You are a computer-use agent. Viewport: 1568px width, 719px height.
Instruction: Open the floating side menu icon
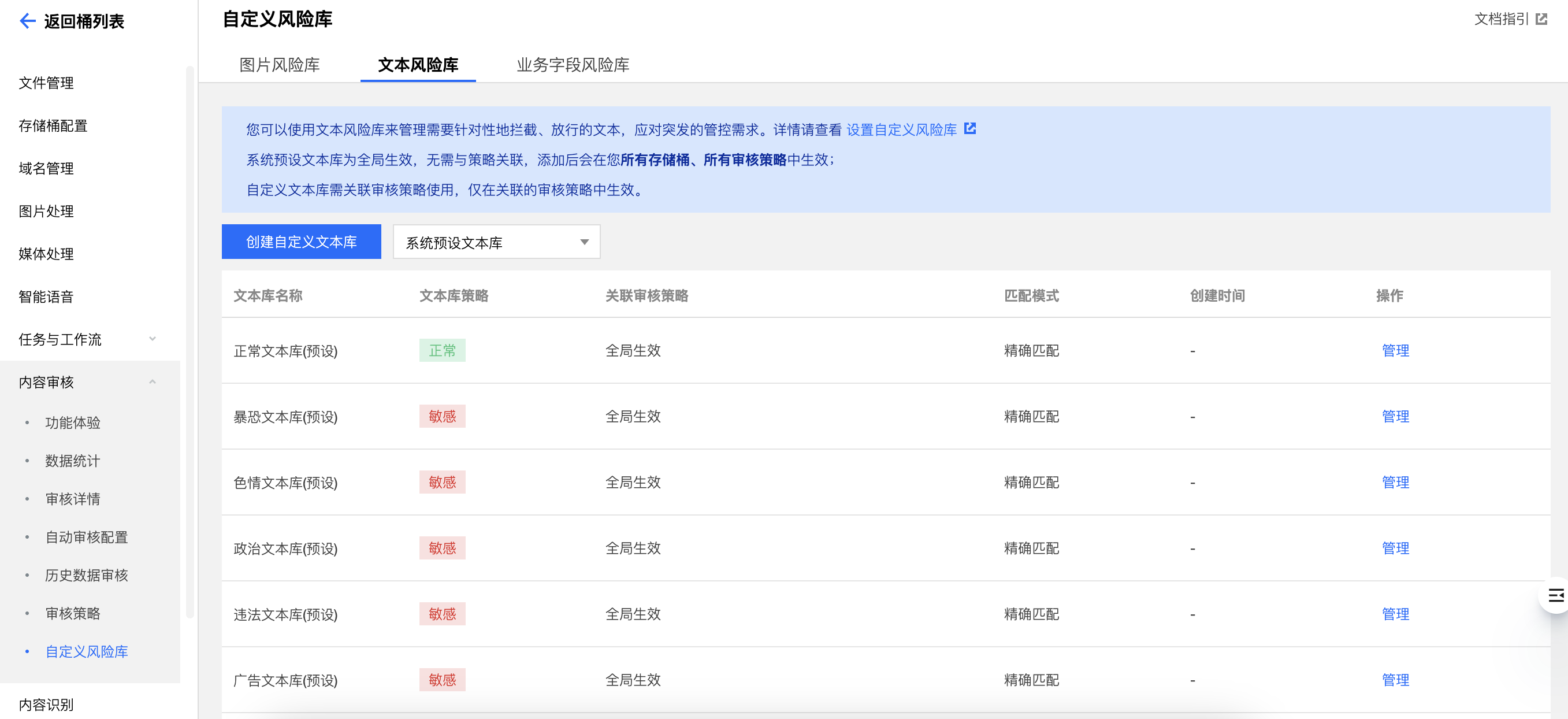click(1555, 595)
